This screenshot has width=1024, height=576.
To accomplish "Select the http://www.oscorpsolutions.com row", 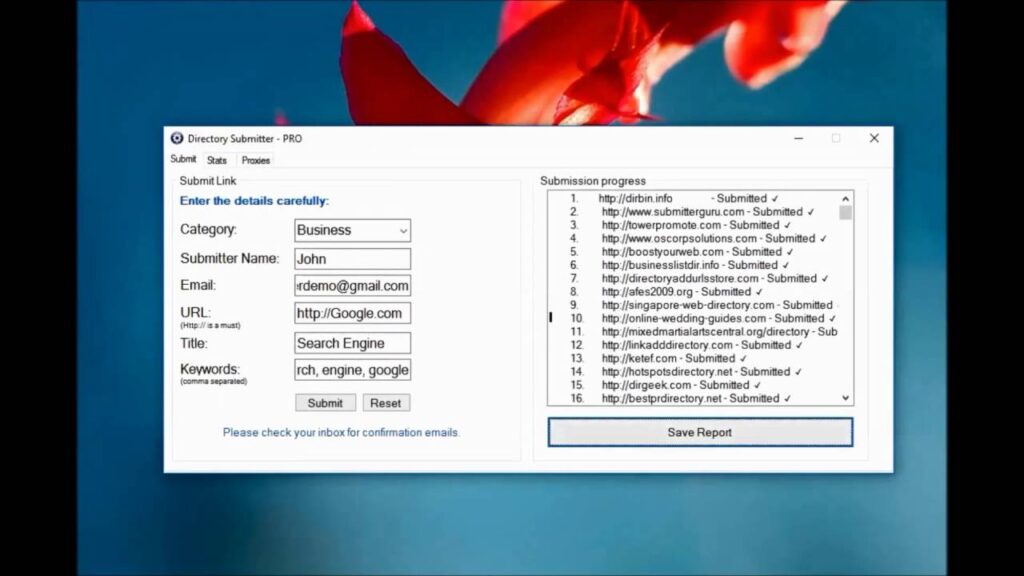I will (x=694, y=238).
